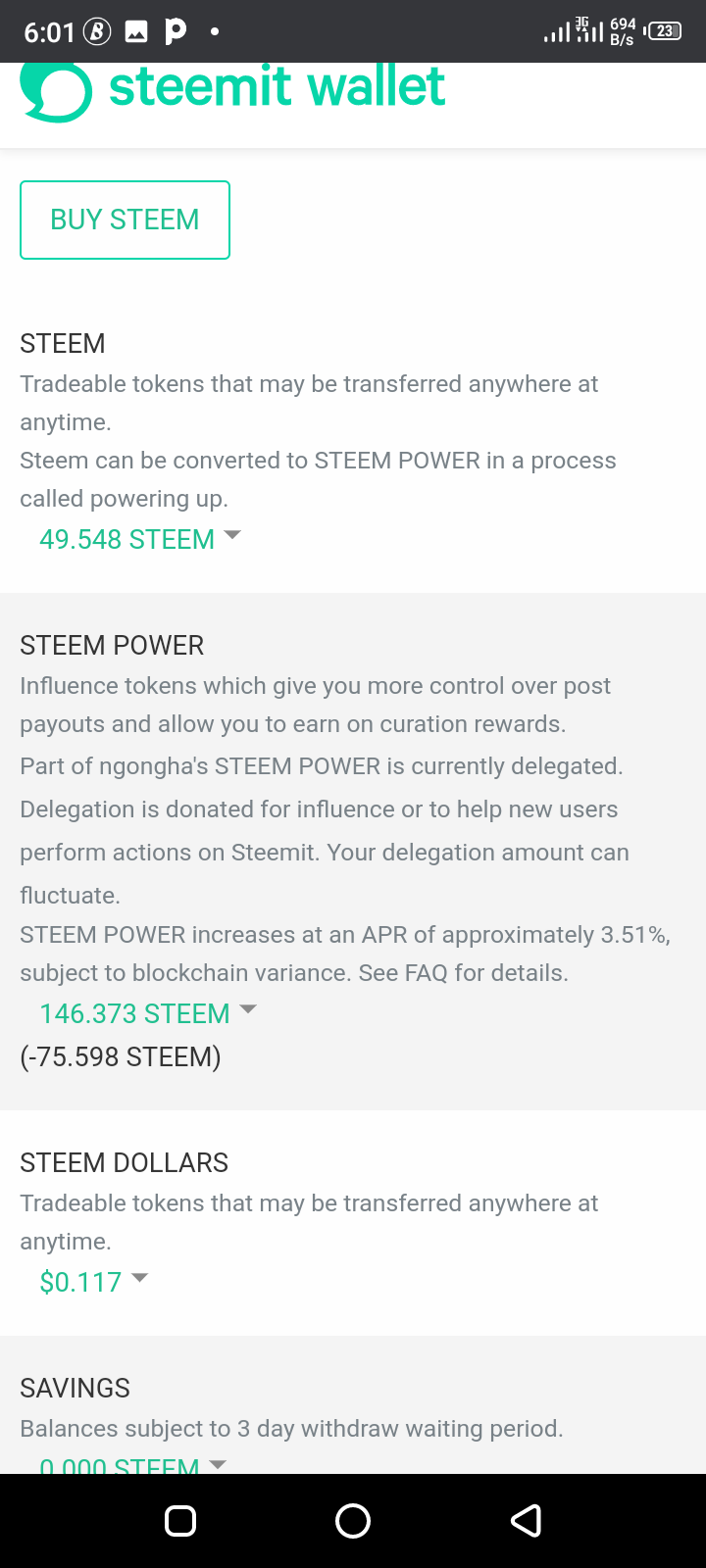Select the delegated (-75.598 STEEM) amount text
The image size is (706, 1568).
(x=121, y=1056)
